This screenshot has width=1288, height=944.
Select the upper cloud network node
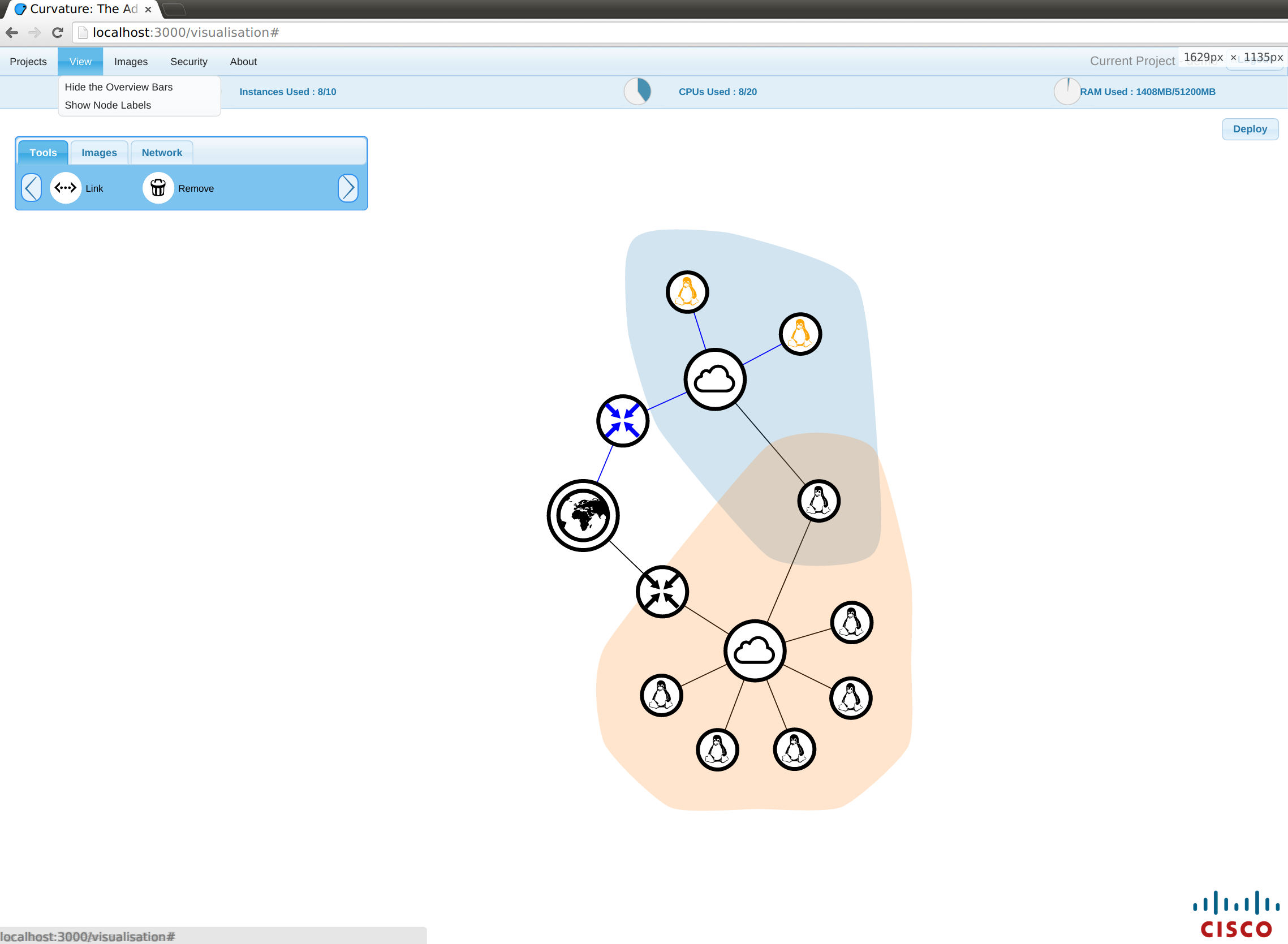pos(715,380)
